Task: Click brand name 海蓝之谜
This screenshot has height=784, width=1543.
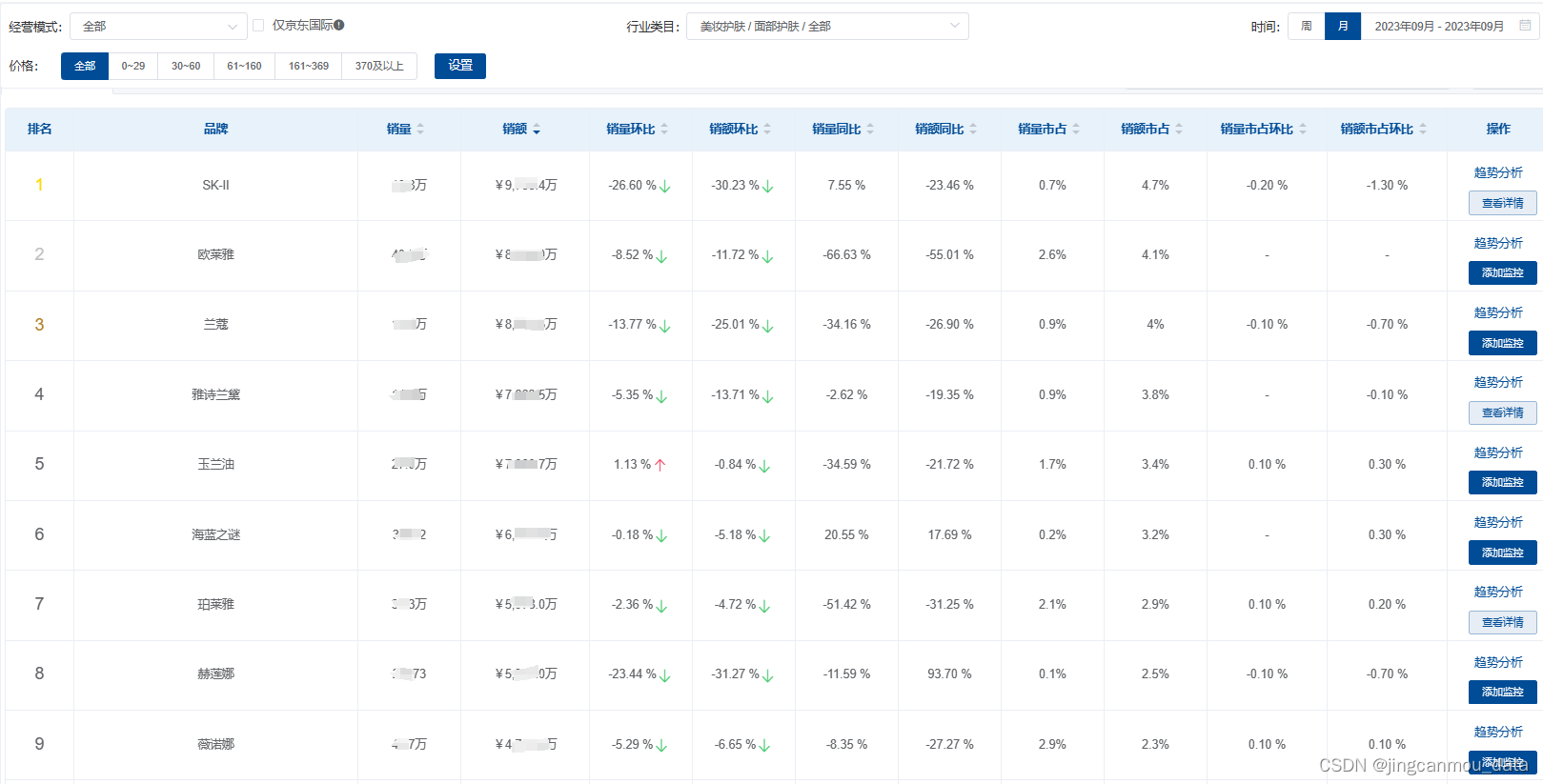Action: click(215, 535)
